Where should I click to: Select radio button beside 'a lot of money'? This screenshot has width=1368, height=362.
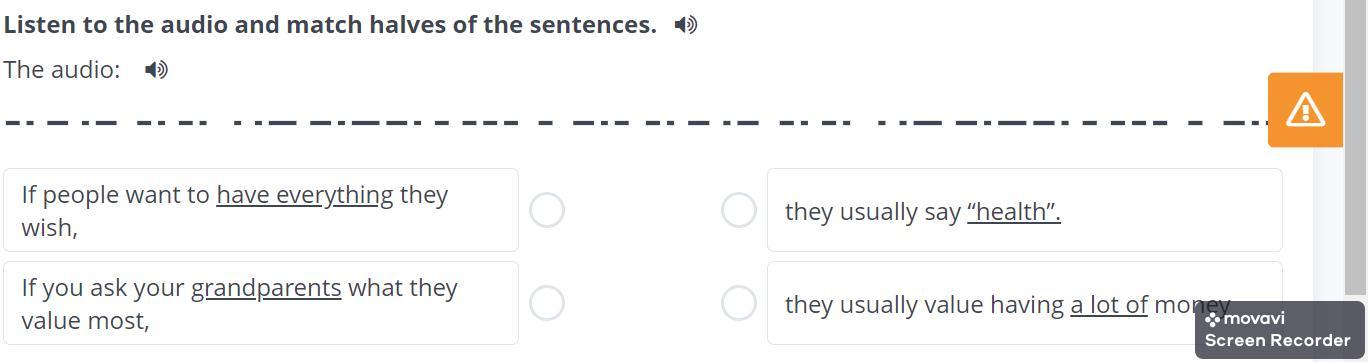[739, 303]
